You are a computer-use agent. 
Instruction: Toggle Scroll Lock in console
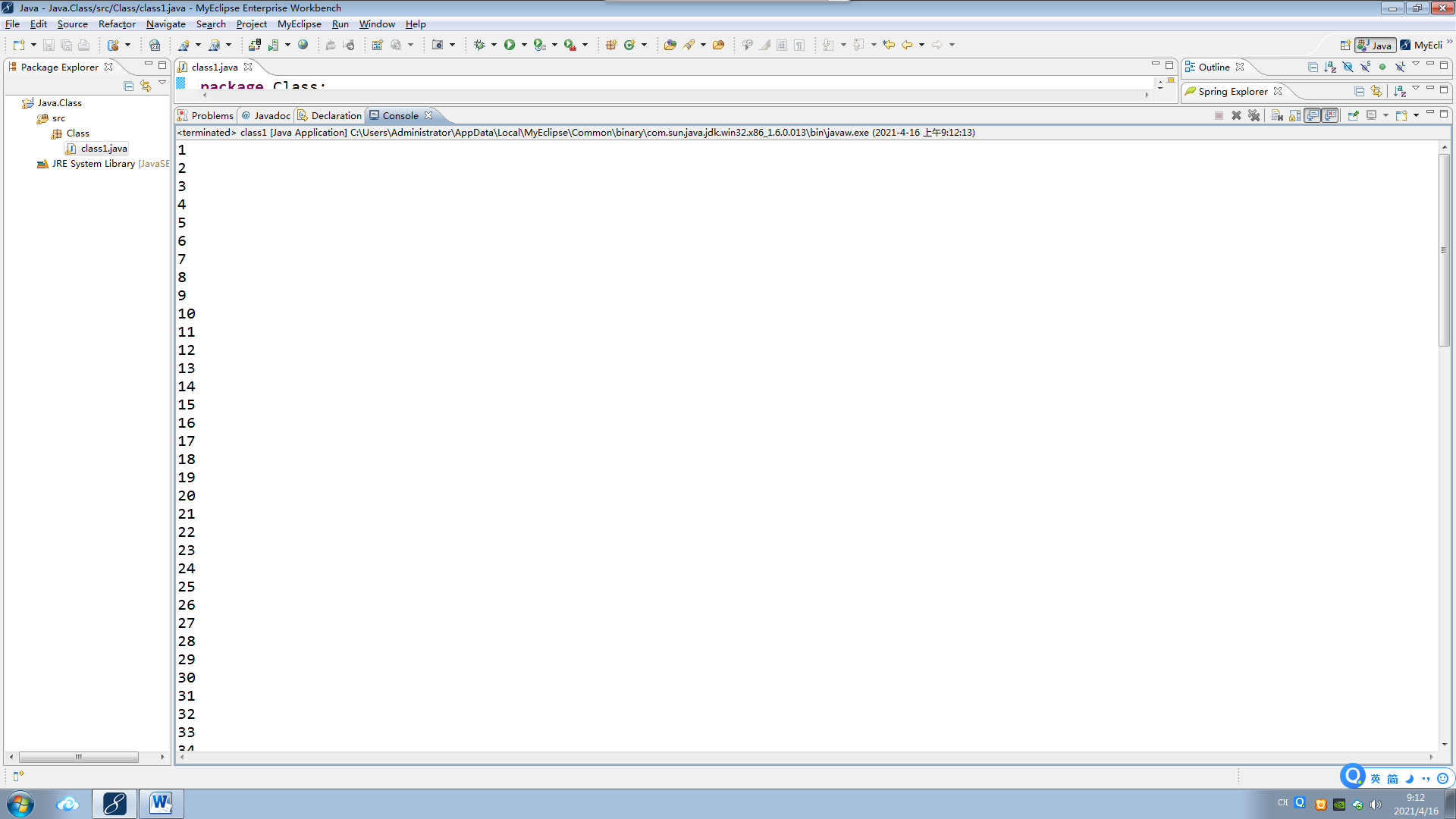1294,115
